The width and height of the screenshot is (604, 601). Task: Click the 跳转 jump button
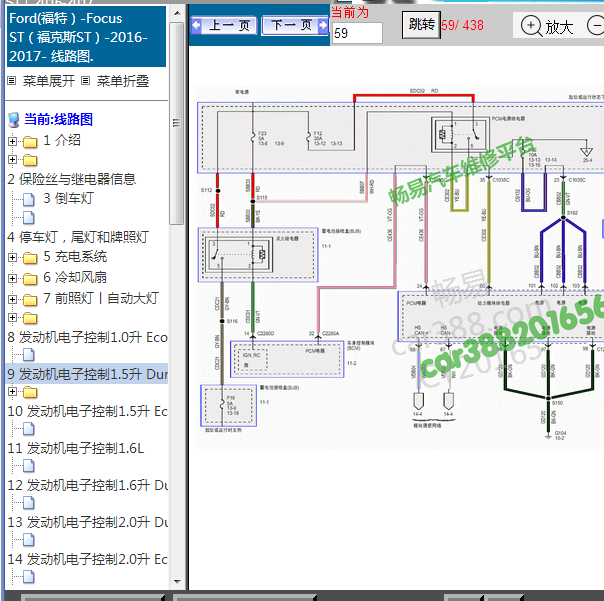tap(421, 25)
